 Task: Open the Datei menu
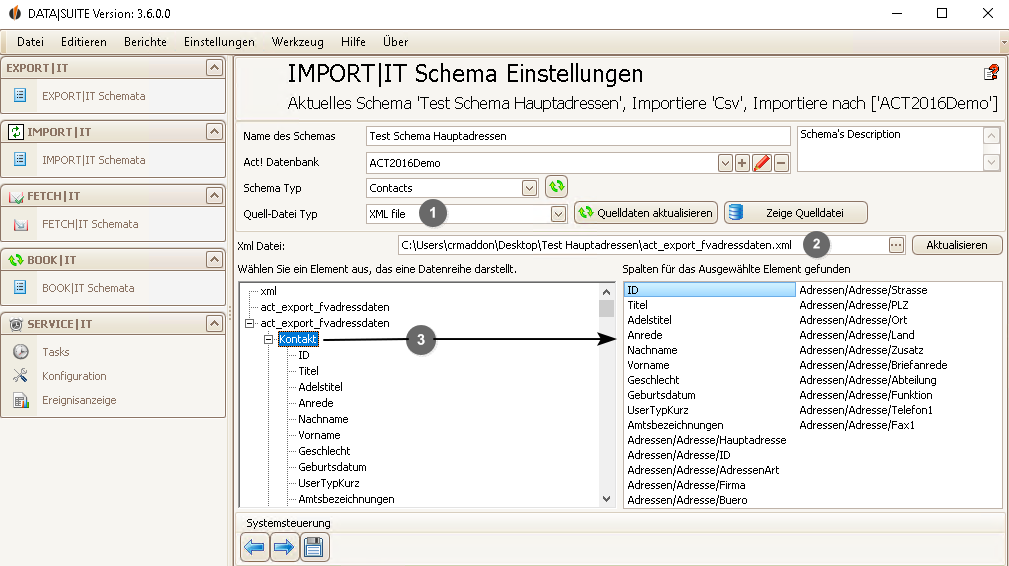pos(30,42)
